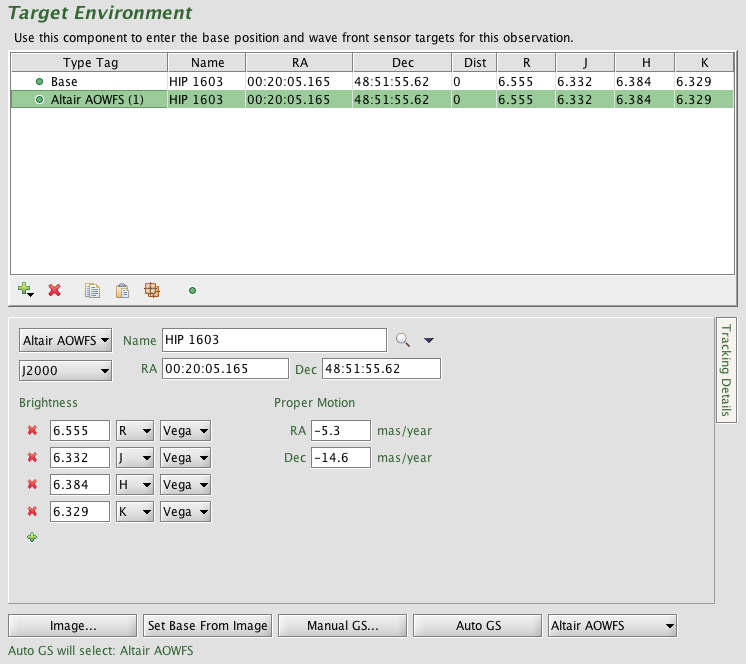746x664 pixels.
Task: Click the Altair AOWFS row H value 6.384
Action: coord(645,99)
